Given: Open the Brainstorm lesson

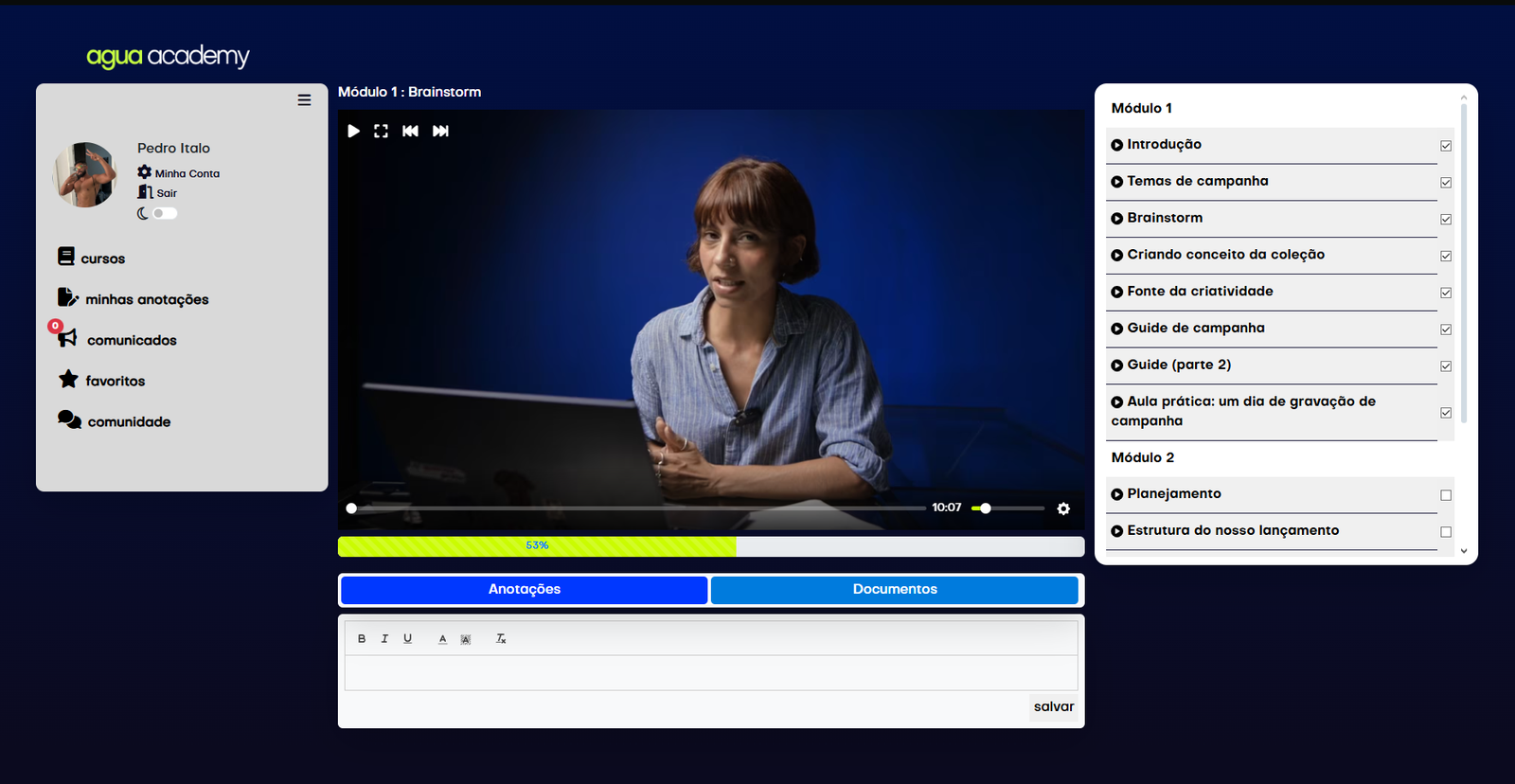Looking at the screenshot, I should pyautogui.click(x=1272, y=219).
